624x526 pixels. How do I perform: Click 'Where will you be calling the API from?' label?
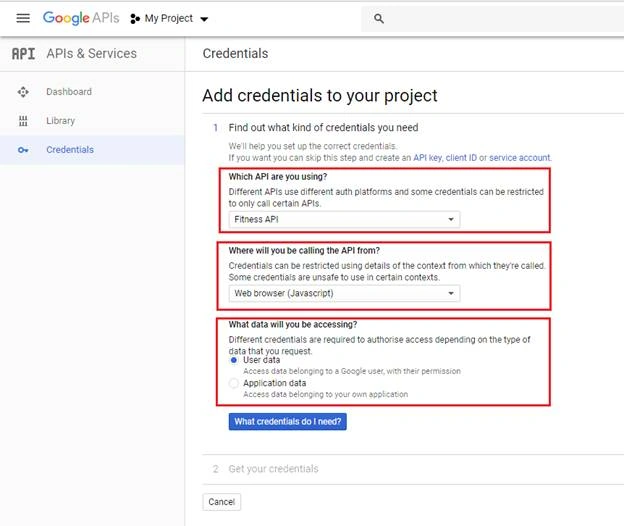pos(304,251)
